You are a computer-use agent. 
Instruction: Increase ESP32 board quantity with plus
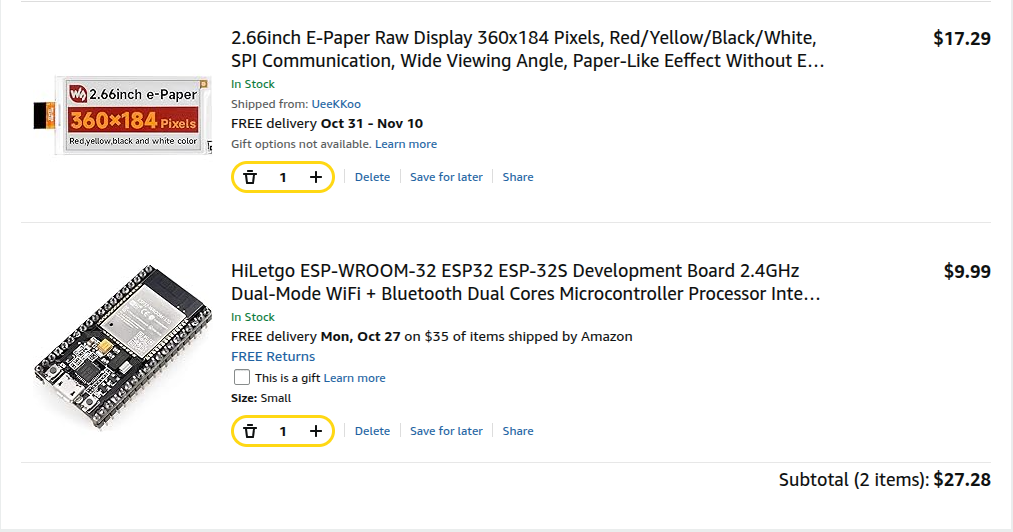[x=316, y=431]
